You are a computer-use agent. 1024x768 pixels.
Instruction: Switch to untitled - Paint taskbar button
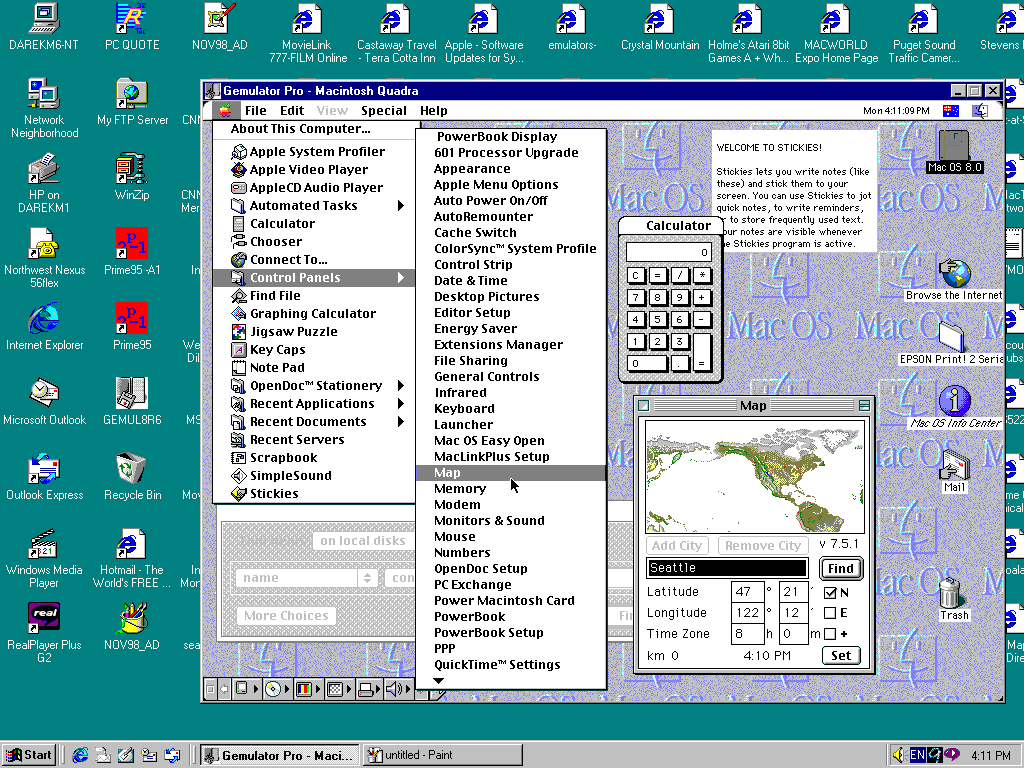pyautogui.click(x=443, y=755)
